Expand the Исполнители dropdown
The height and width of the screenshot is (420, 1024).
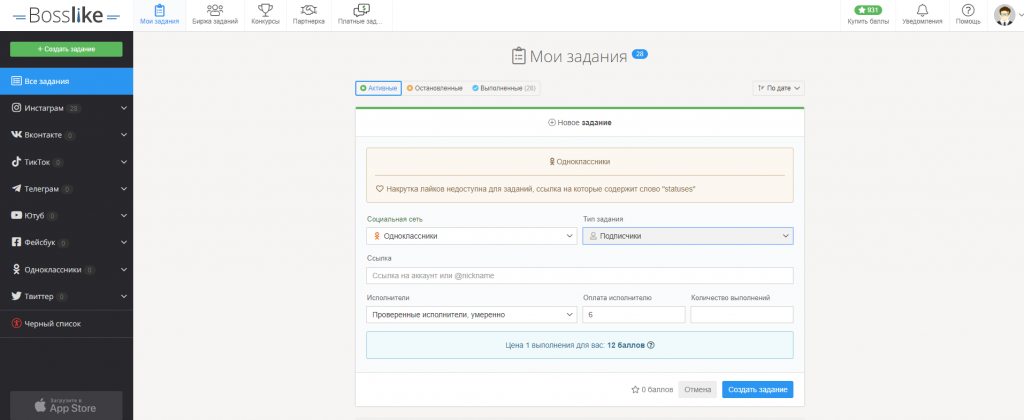tap(471, 314)
